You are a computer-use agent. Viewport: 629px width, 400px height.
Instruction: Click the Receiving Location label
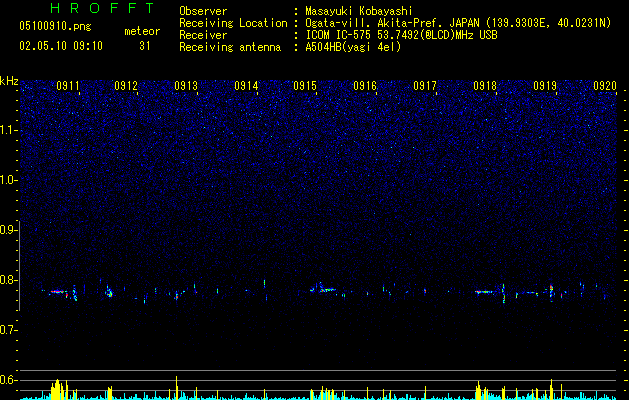tap(233, 23)
